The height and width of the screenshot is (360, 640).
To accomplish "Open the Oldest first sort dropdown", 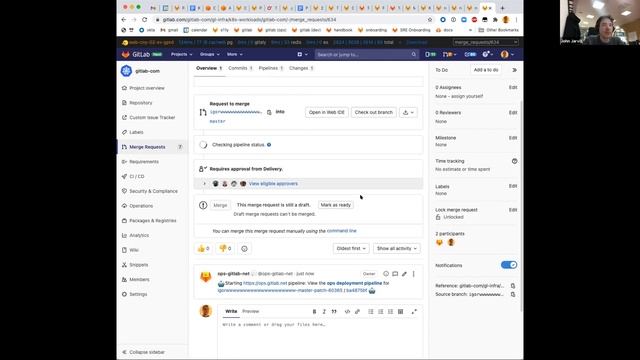I will [351, 248].
